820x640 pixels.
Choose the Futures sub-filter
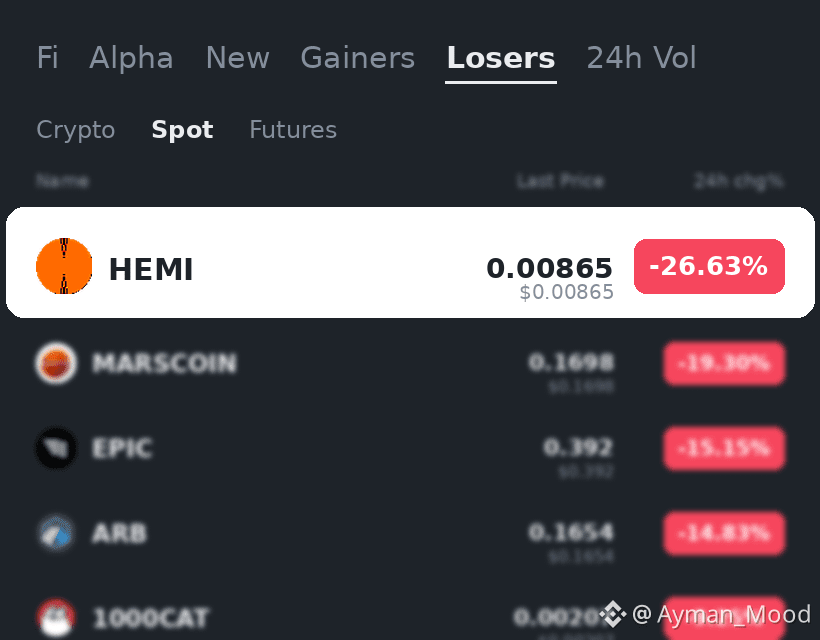[293, 130]
